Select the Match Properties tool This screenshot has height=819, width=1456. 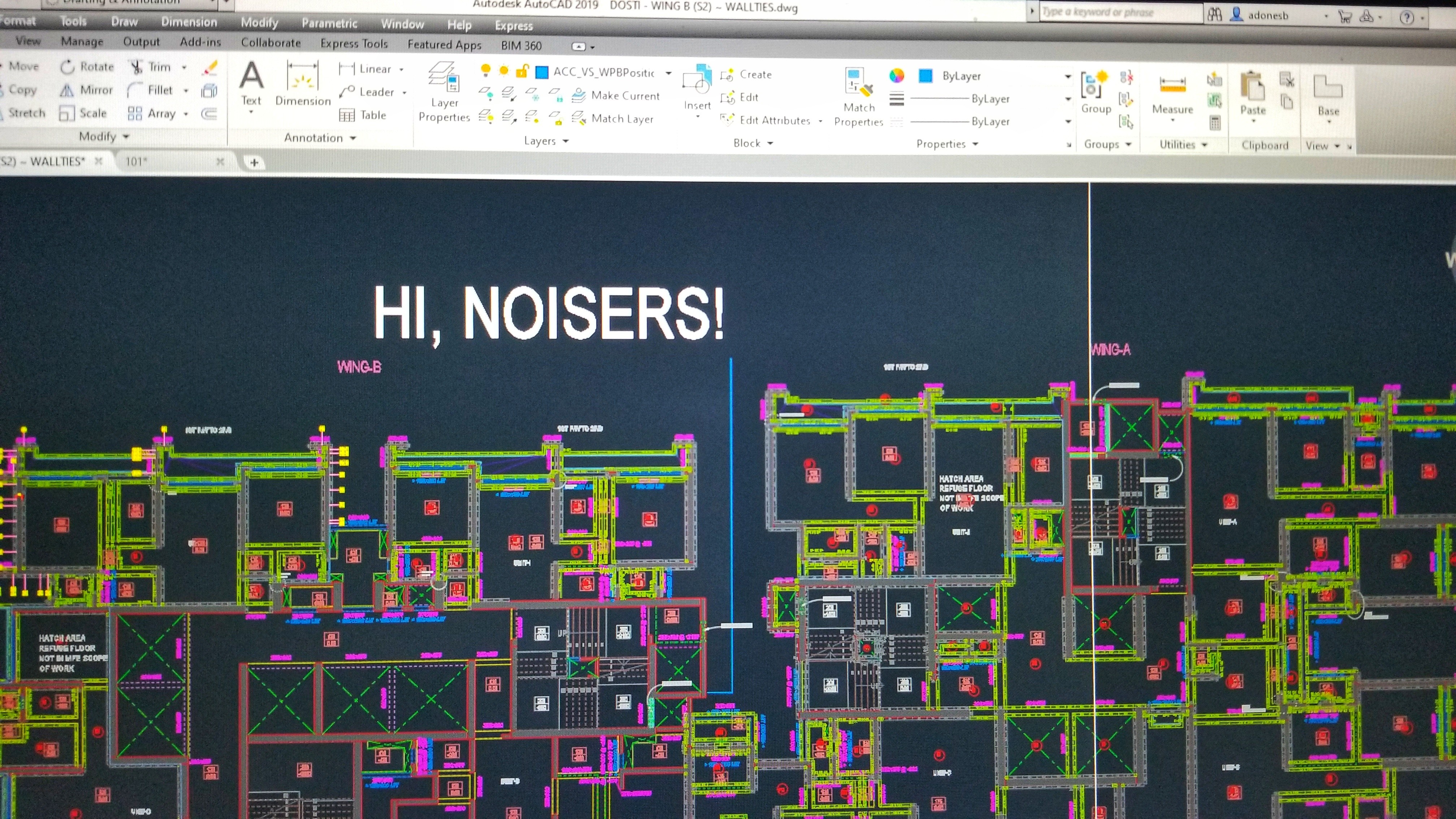(x=859, y=97)
